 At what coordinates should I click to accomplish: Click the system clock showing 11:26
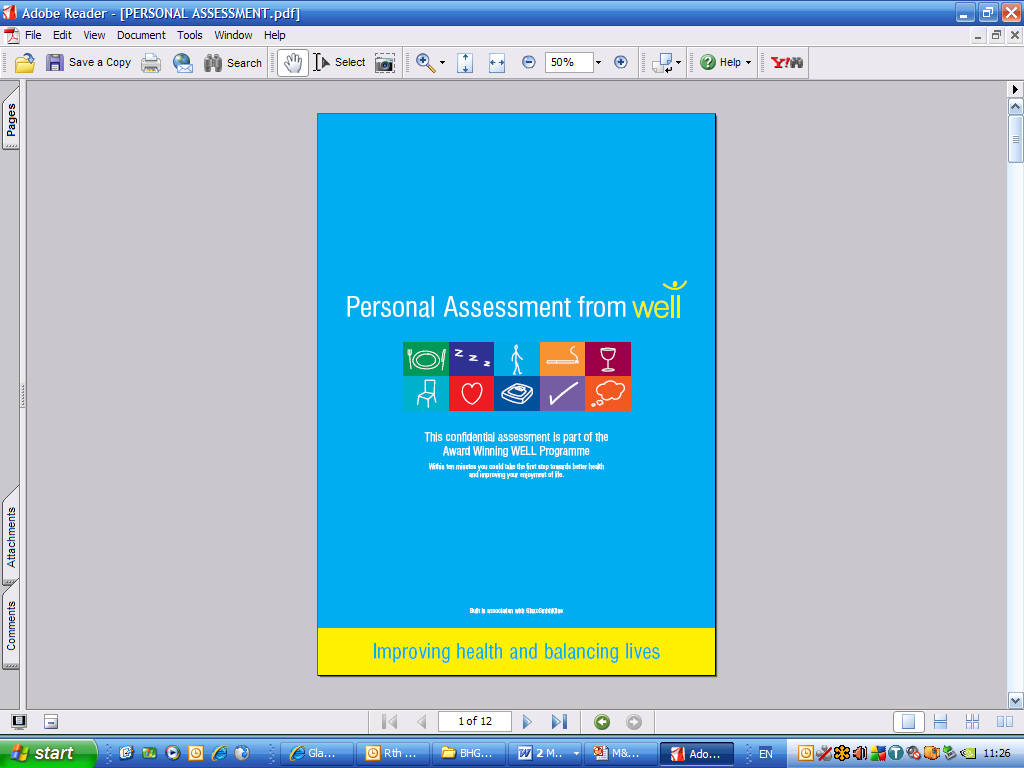997,754
